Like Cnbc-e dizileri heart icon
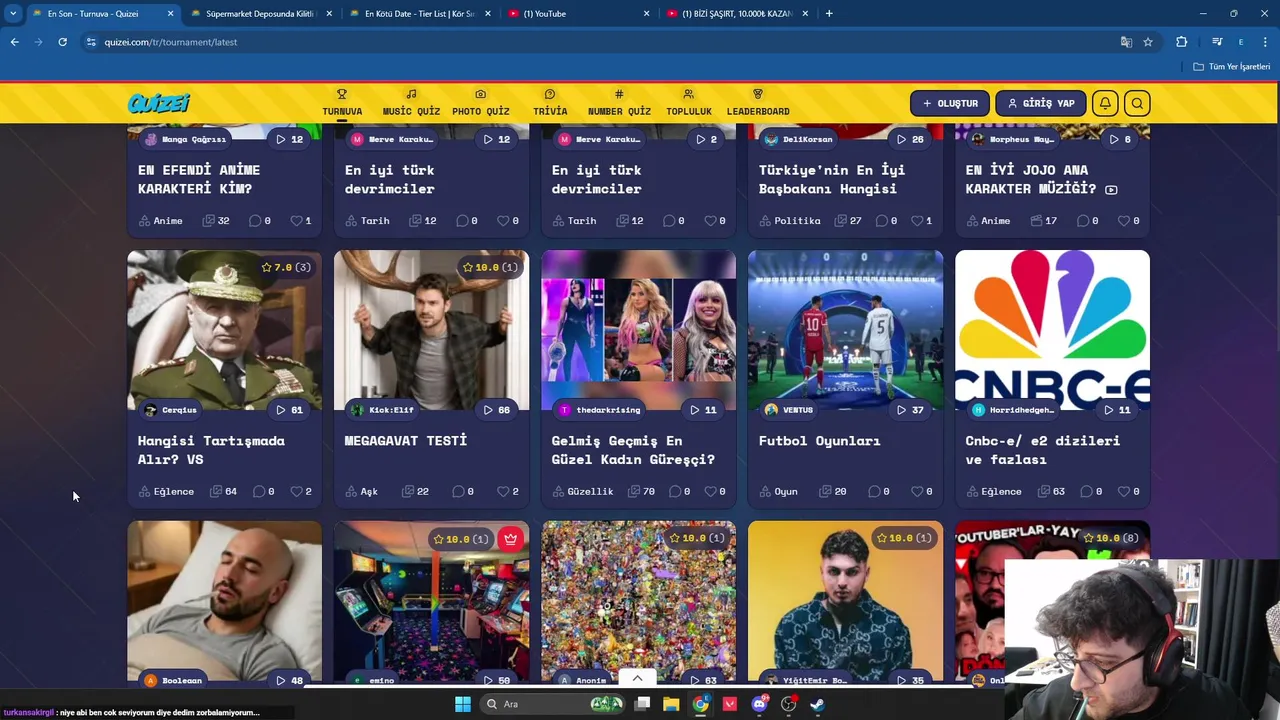The image size is (1280, 720). [1124, 491]
